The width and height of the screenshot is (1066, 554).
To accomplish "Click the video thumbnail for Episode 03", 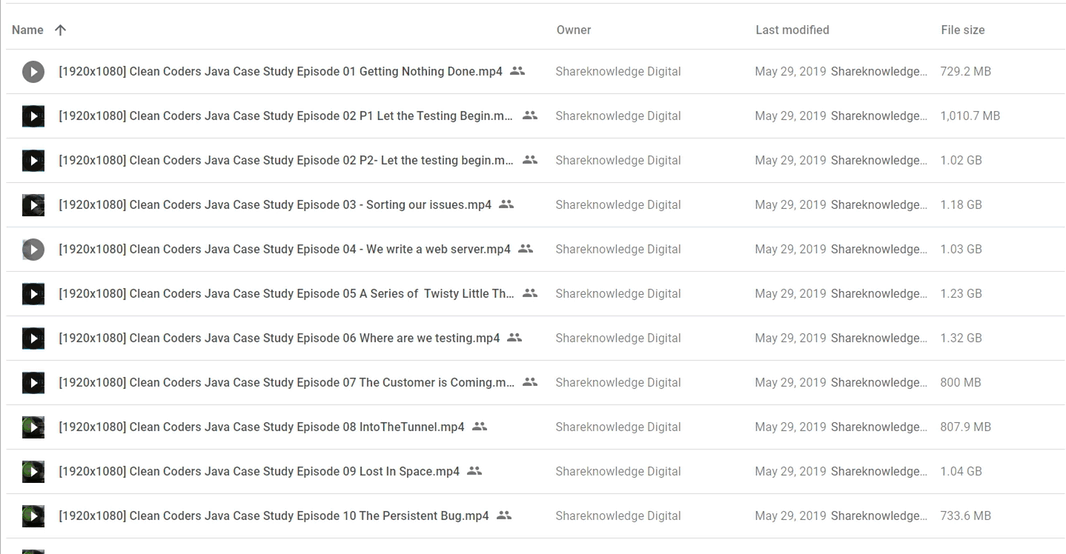I will tap(33, 205).
